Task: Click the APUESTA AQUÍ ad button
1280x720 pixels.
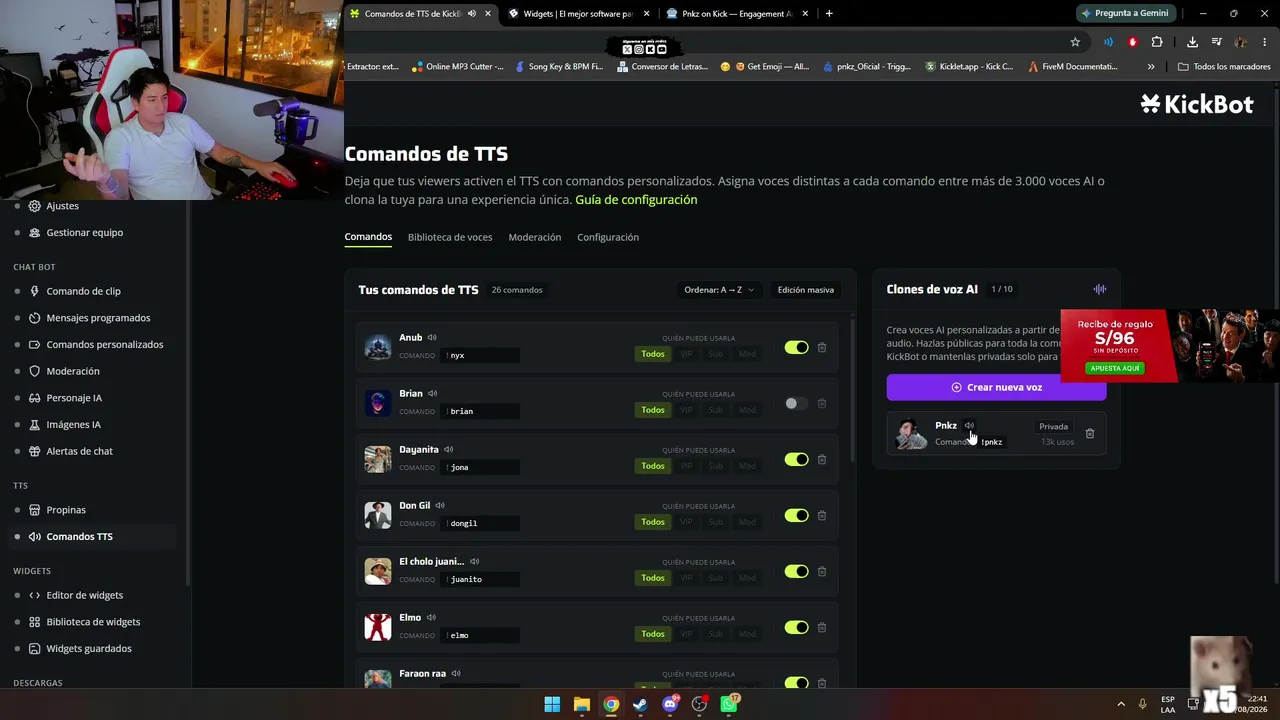Action: coord(1115,368)
